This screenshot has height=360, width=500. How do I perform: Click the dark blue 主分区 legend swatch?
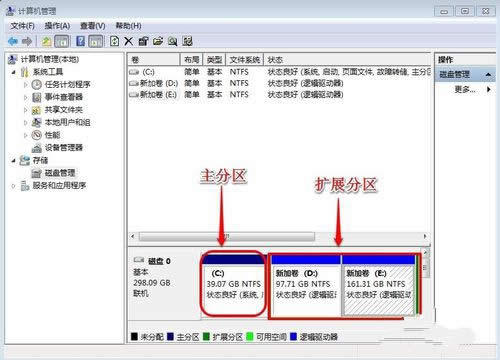pyautogui.click(x=170, y=337)
